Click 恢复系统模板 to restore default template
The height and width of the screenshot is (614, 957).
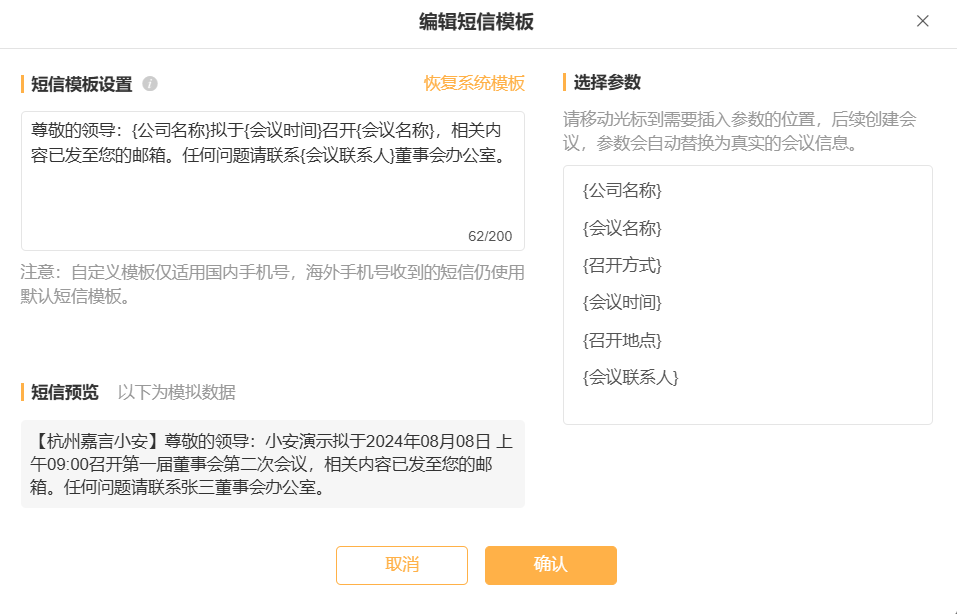coord(474,83)
